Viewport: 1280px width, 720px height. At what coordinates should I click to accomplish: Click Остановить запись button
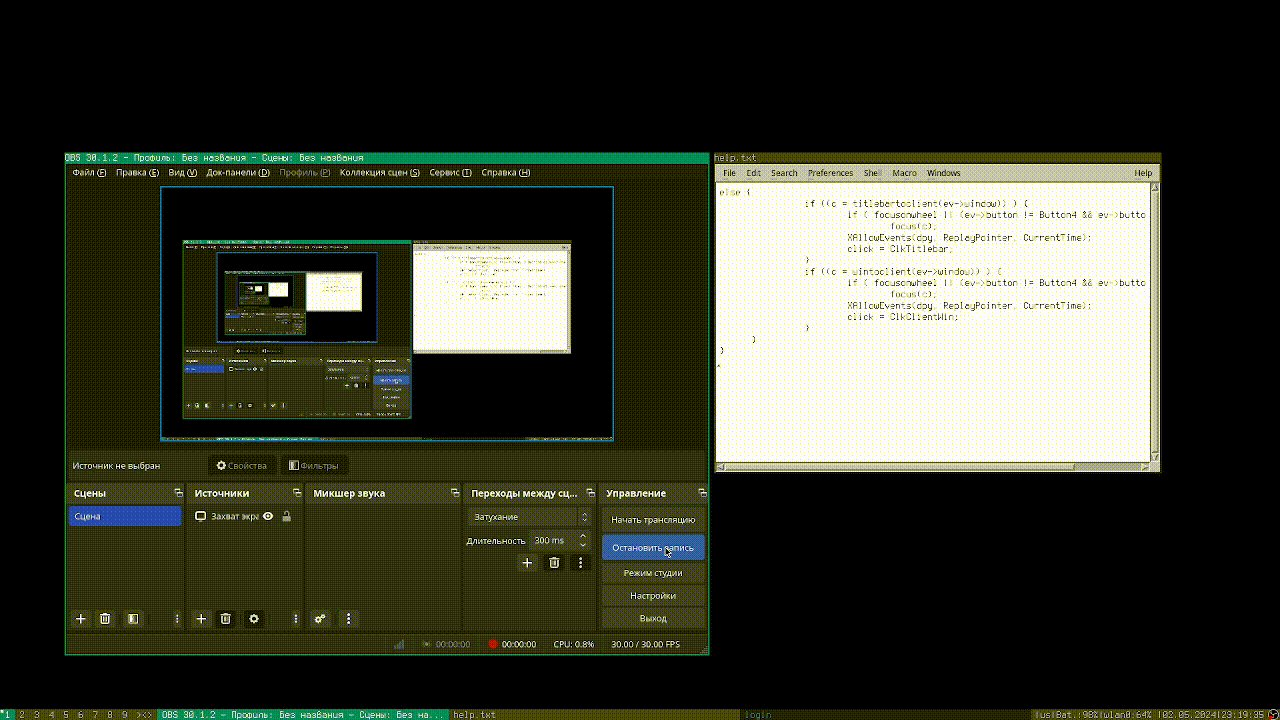pyautogui.click(x=653, y=547)
